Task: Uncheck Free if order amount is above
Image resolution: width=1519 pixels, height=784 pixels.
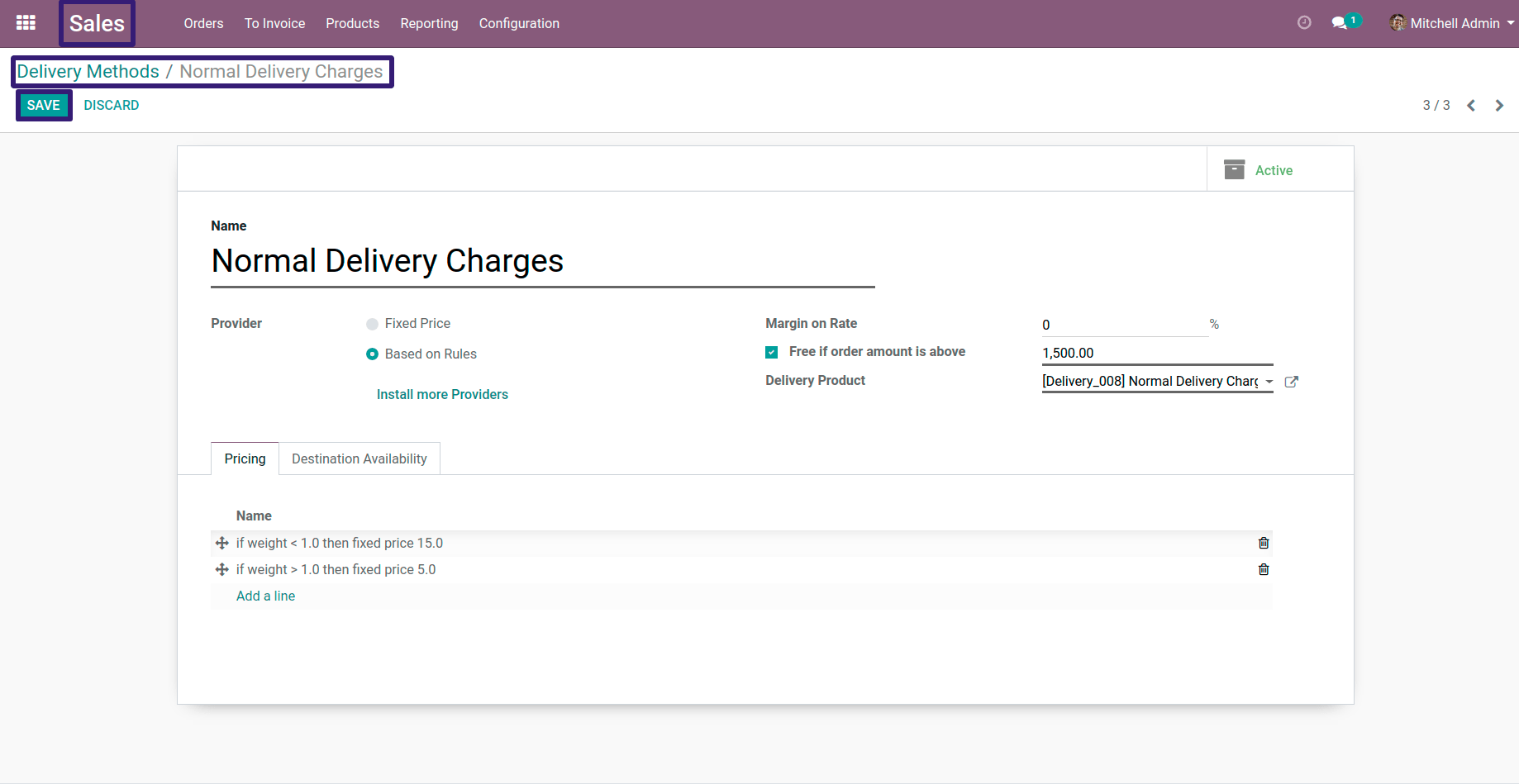Action: (771, 352)
